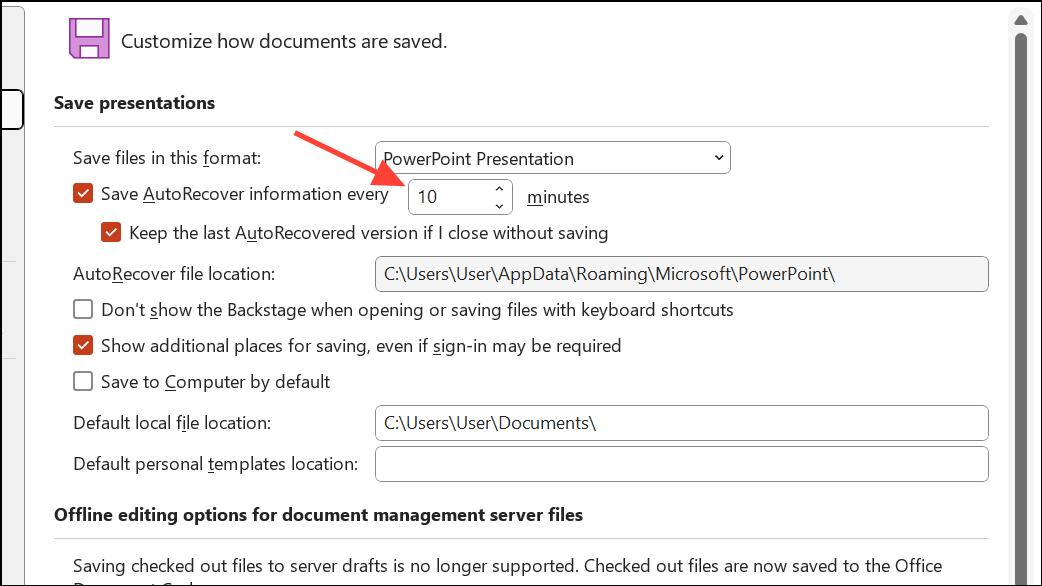
Task: Click the scrollbar up arrow
Action: tap(1021, 19)
